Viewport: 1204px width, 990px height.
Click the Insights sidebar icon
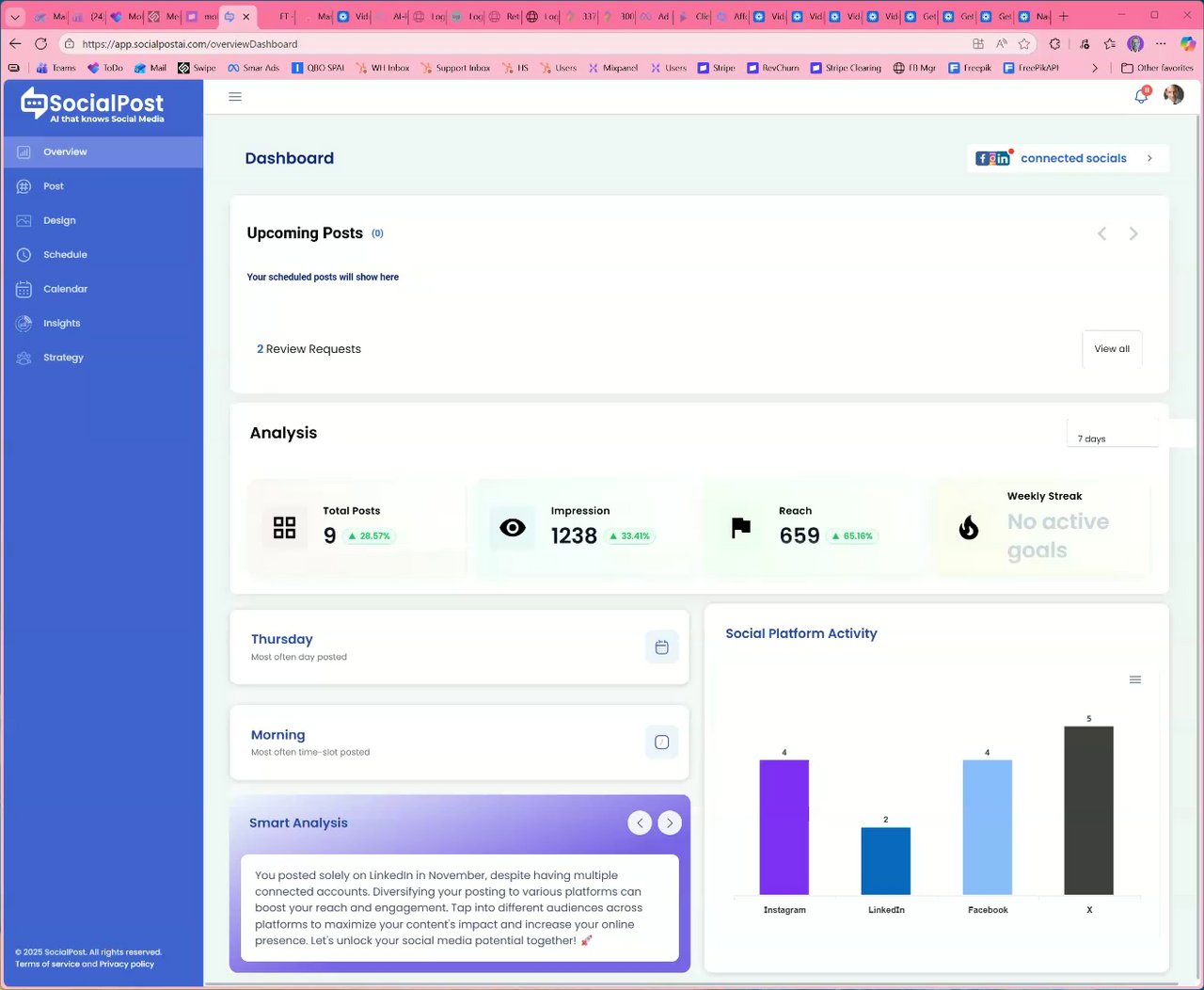click(x=24, y=323)
